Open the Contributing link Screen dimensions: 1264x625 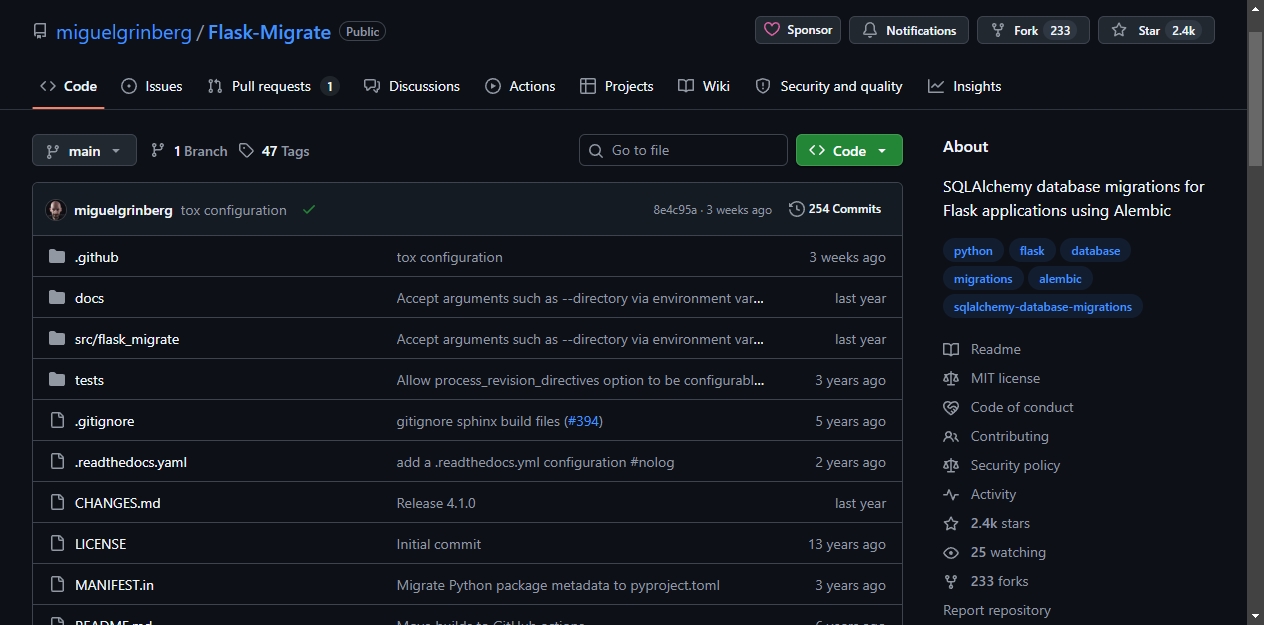(996, 436)
